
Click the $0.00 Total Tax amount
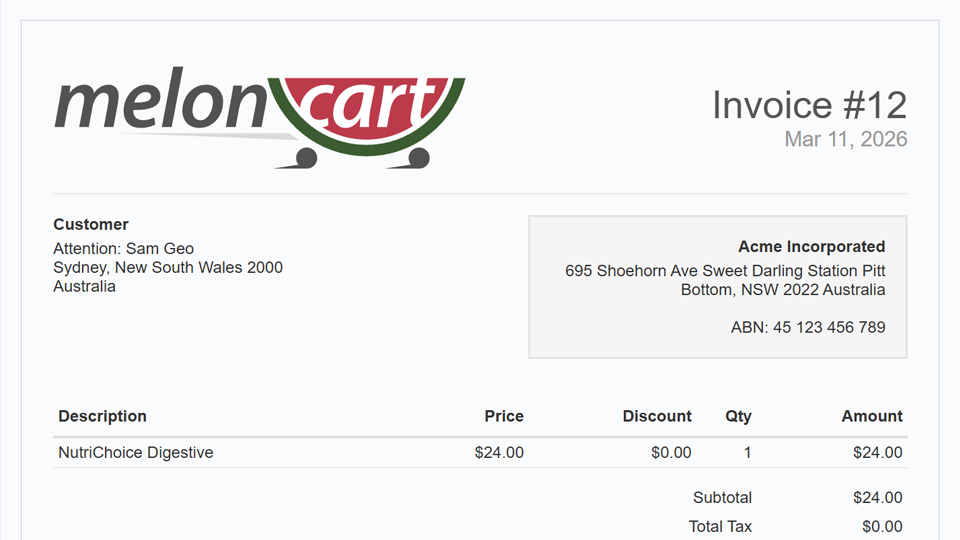(882, 527)
